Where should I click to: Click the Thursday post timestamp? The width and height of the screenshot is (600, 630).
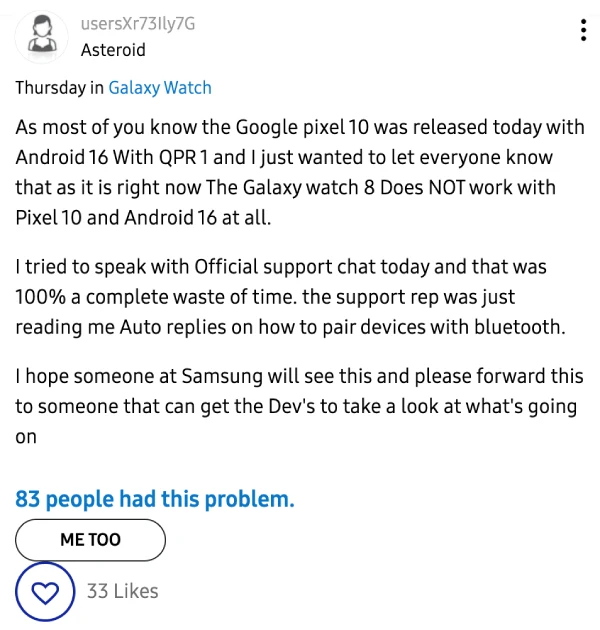point(50,88)
